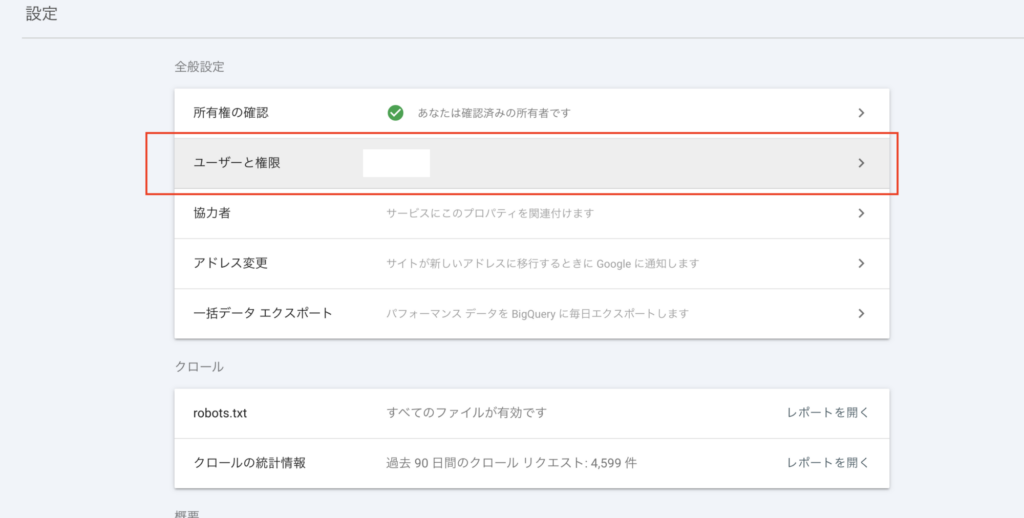Viewport: 1024px width, 518px height.
Task: Open the report for クロールの統計情報
Action: (x=827, y=462)
